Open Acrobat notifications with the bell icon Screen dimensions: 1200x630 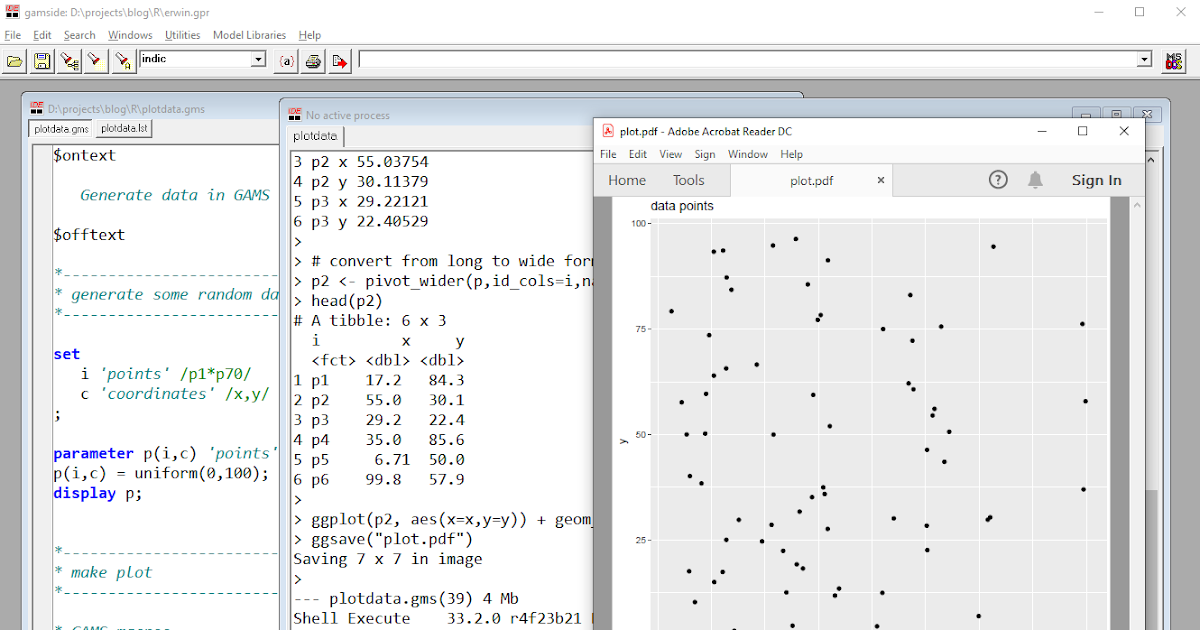[1035, 180]
